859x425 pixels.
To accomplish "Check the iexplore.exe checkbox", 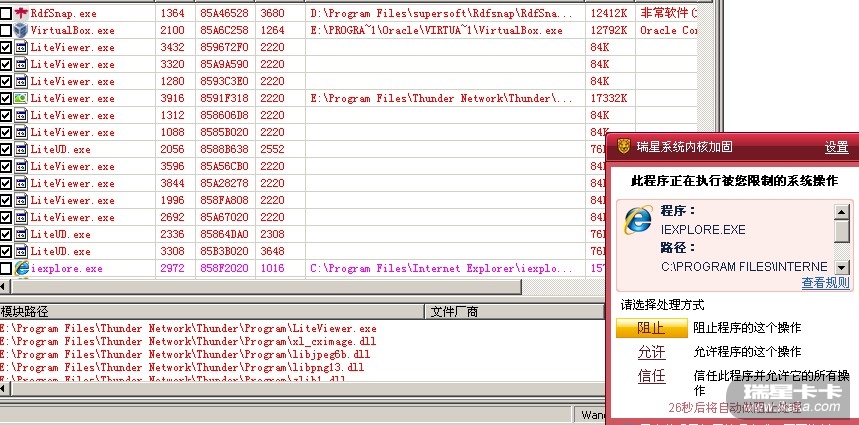I will [x=6, y=268].
